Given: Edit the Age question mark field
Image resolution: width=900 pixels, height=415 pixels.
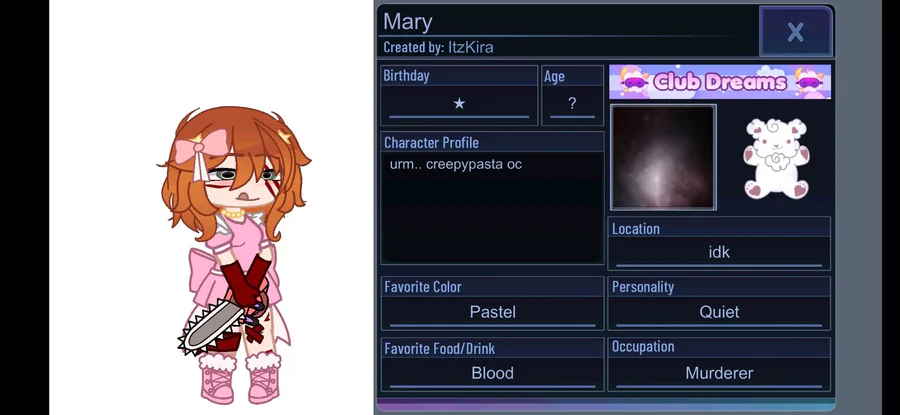Looking at the screenshot, I should click(572, 104).
